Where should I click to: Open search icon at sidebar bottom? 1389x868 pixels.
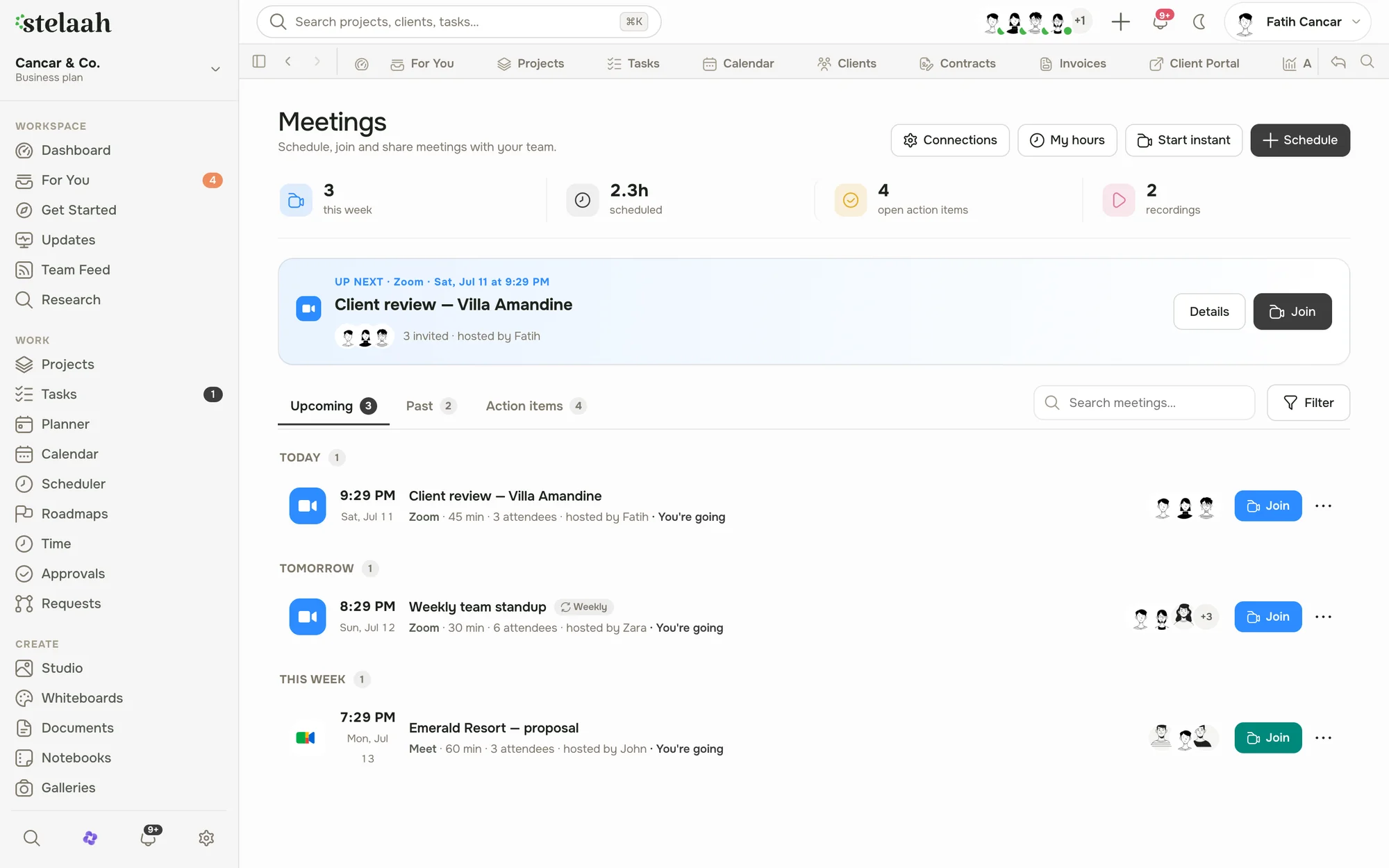coord(31,838)
